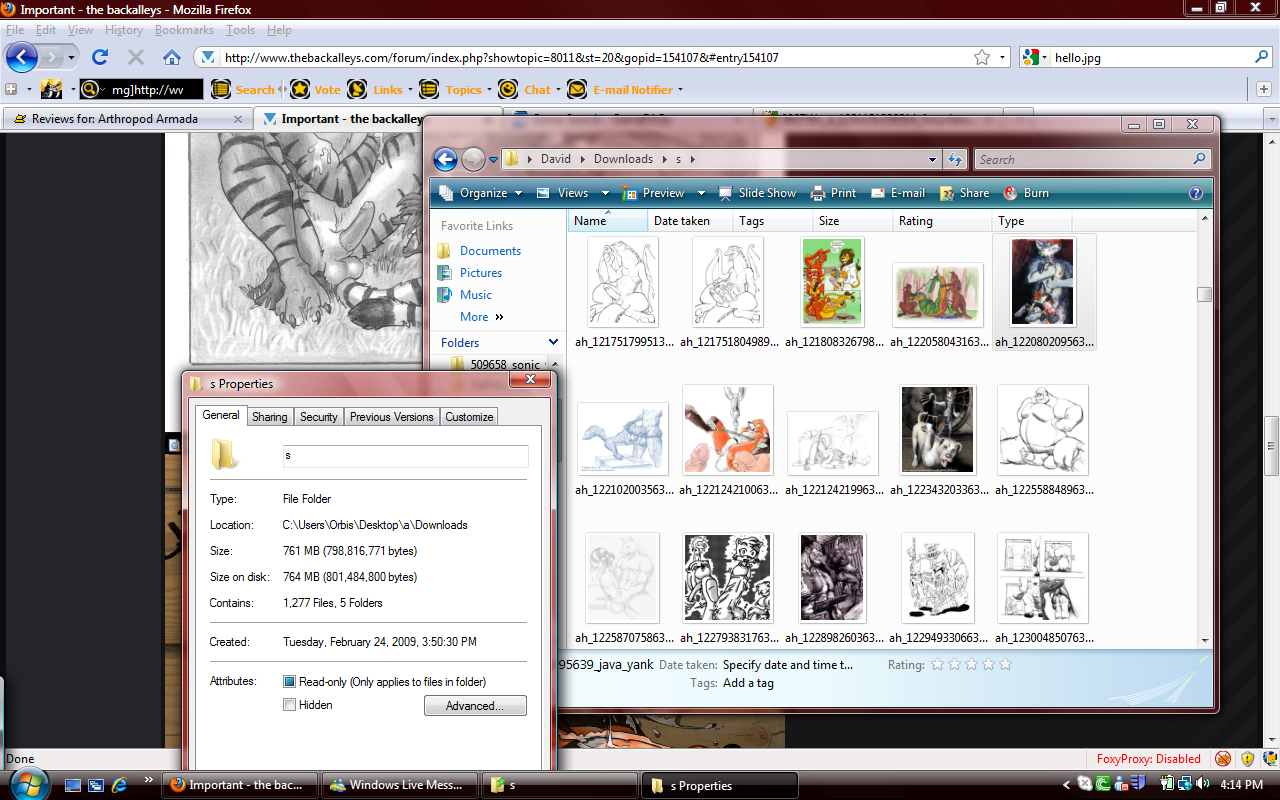Image resolution: width=1280 pixels, height=800 pixels.
Task: Click the Advanced... button in Properties
Action: click(x=475, y=706)
